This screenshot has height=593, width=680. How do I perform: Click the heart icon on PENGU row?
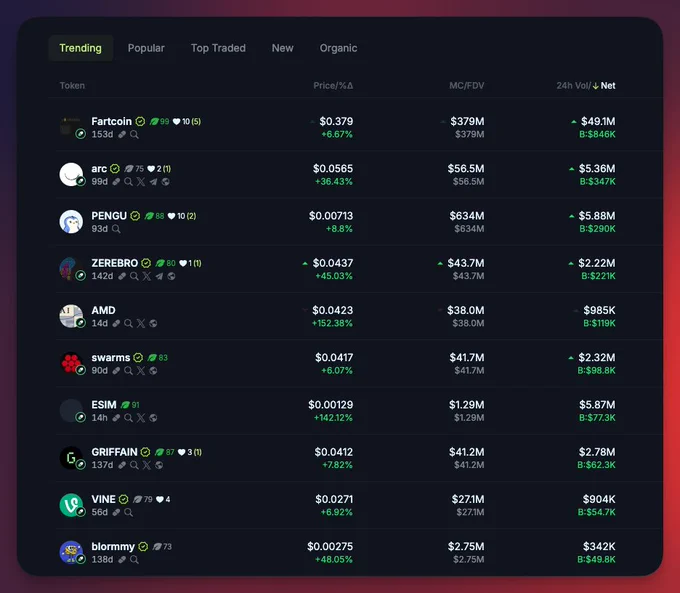pyautogui.click(x=171, y=216)
